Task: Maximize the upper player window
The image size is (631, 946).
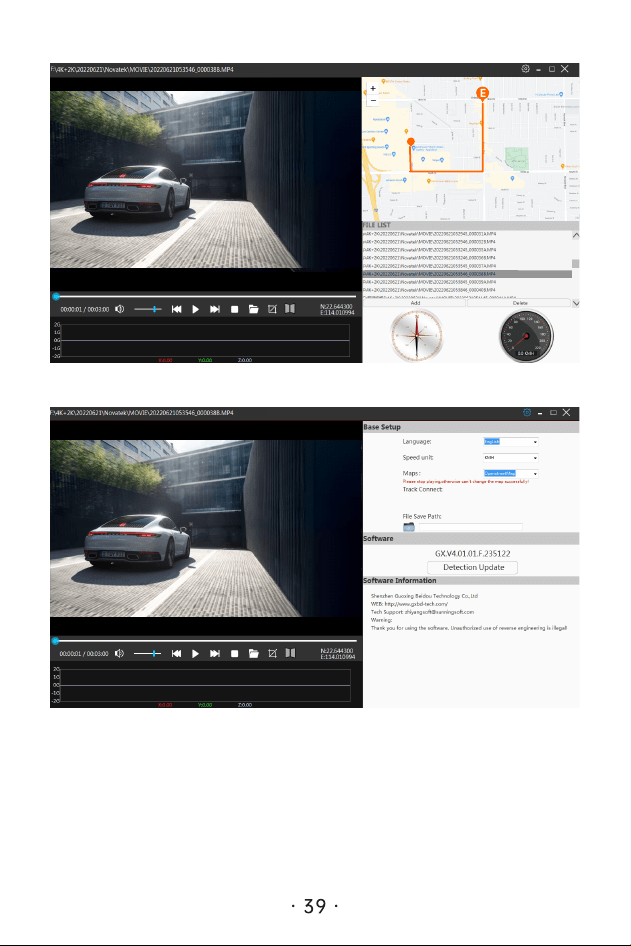Action: [551, 69]
